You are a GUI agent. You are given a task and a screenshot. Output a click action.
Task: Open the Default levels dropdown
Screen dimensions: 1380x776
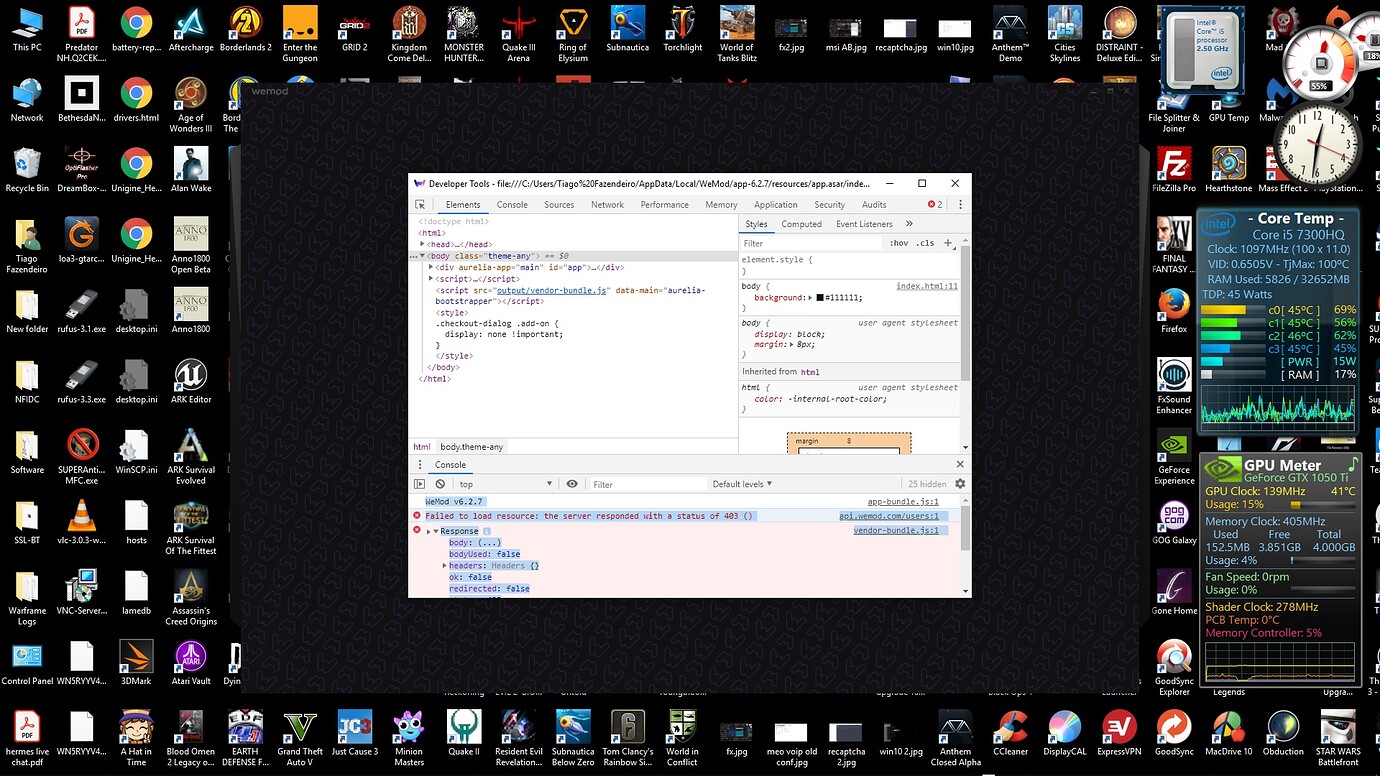pos(742,484)
